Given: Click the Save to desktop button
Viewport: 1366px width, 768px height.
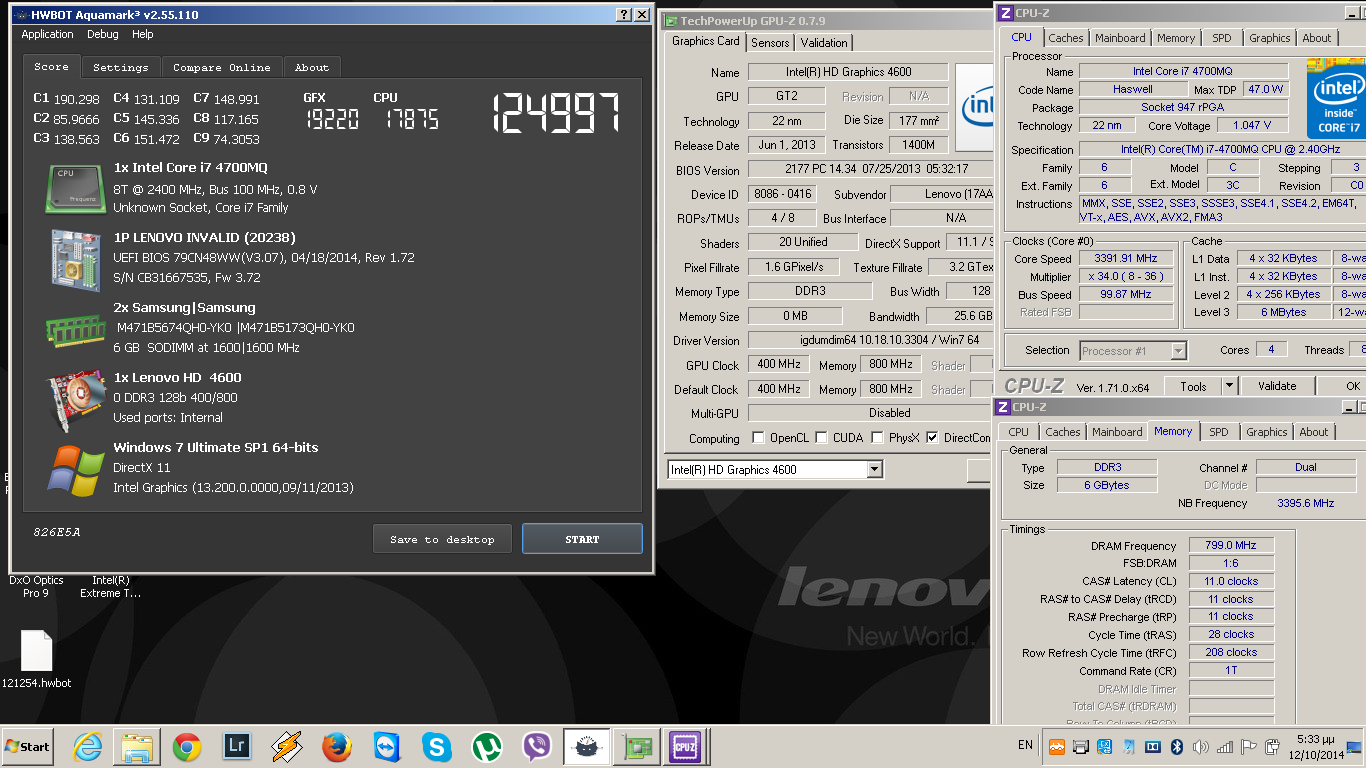Looking at the screenshot, I should [x=442, y=539].
